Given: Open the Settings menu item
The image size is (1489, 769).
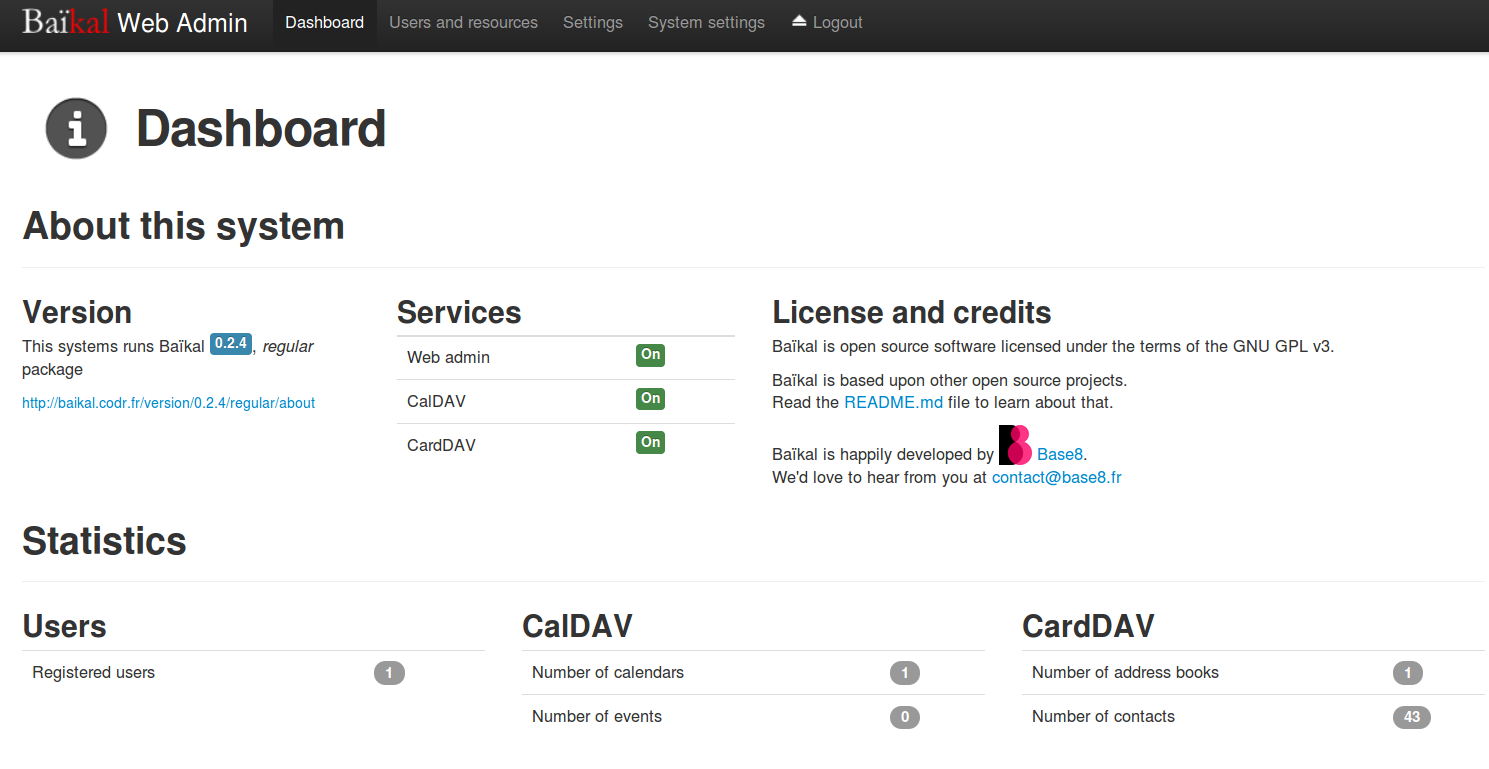Looking at the screenshot, I should coord(593,22).
